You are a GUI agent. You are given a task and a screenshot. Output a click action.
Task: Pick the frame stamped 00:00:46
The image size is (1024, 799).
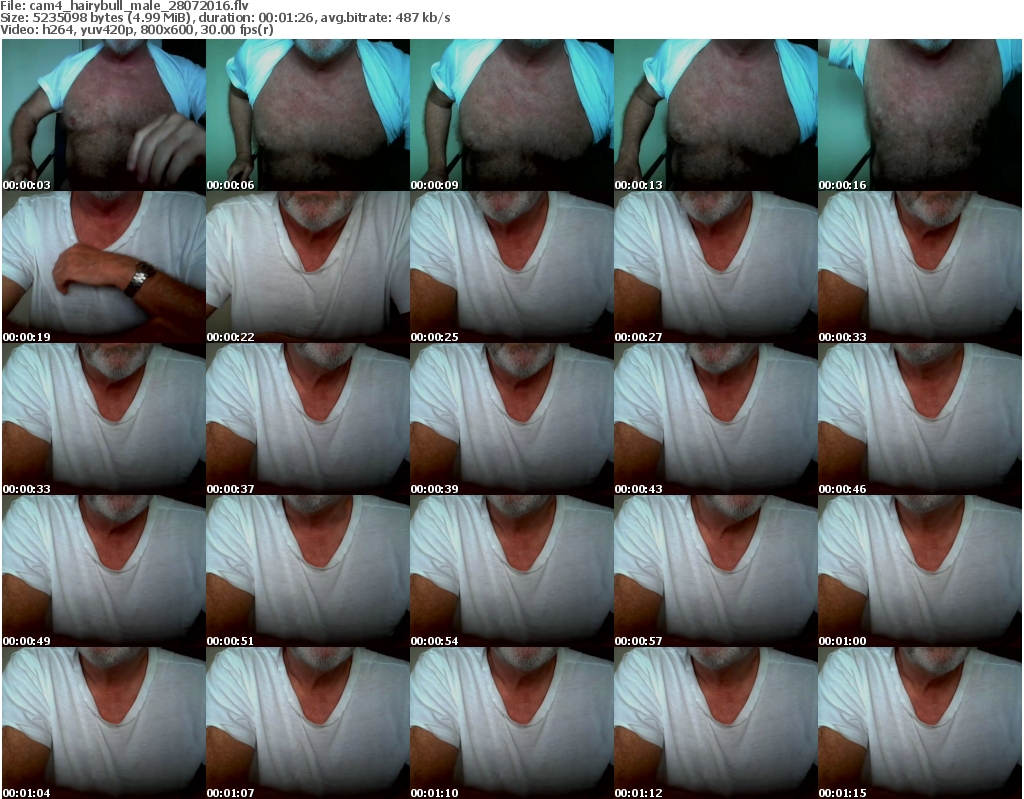[x=920, y=419]
